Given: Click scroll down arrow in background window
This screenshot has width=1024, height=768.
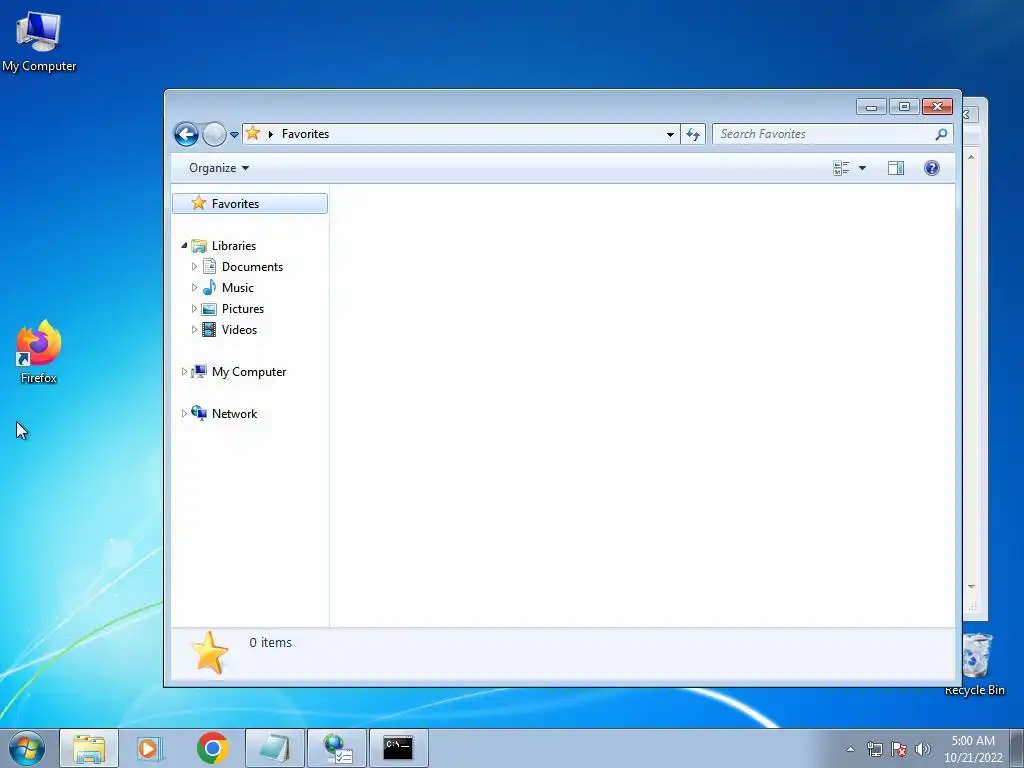Looking at the screenshot, I should point(971,586).
